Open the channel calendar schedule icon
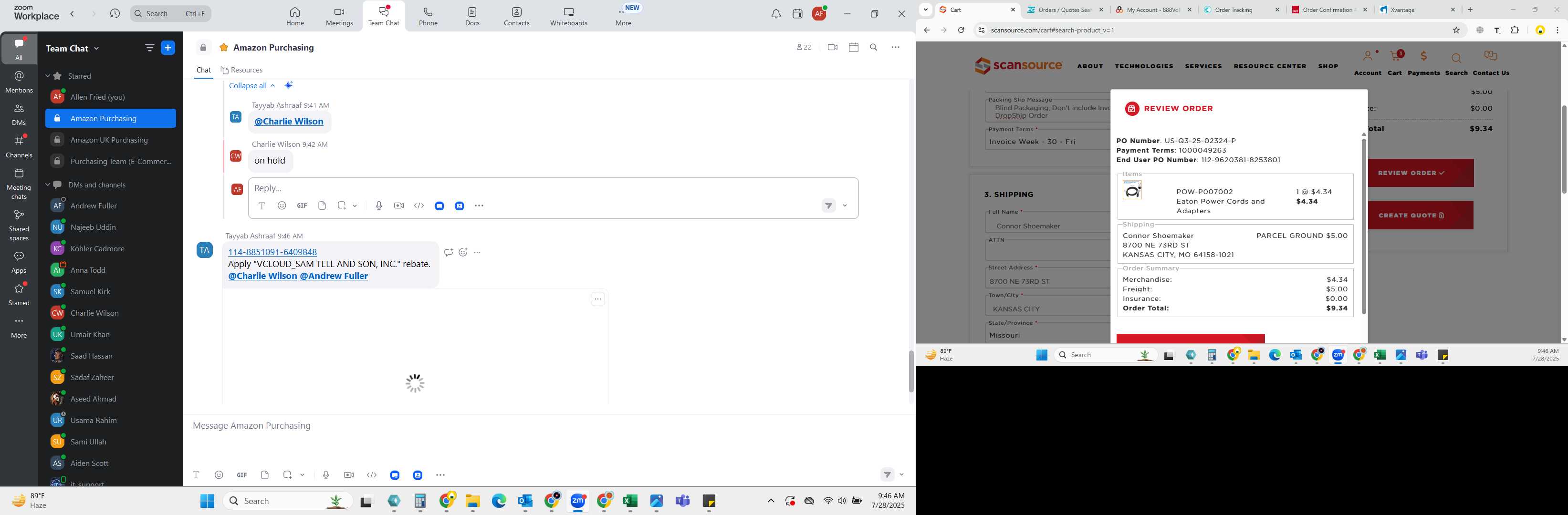This screenshot has height=515, width=1568. coord(853,47)
